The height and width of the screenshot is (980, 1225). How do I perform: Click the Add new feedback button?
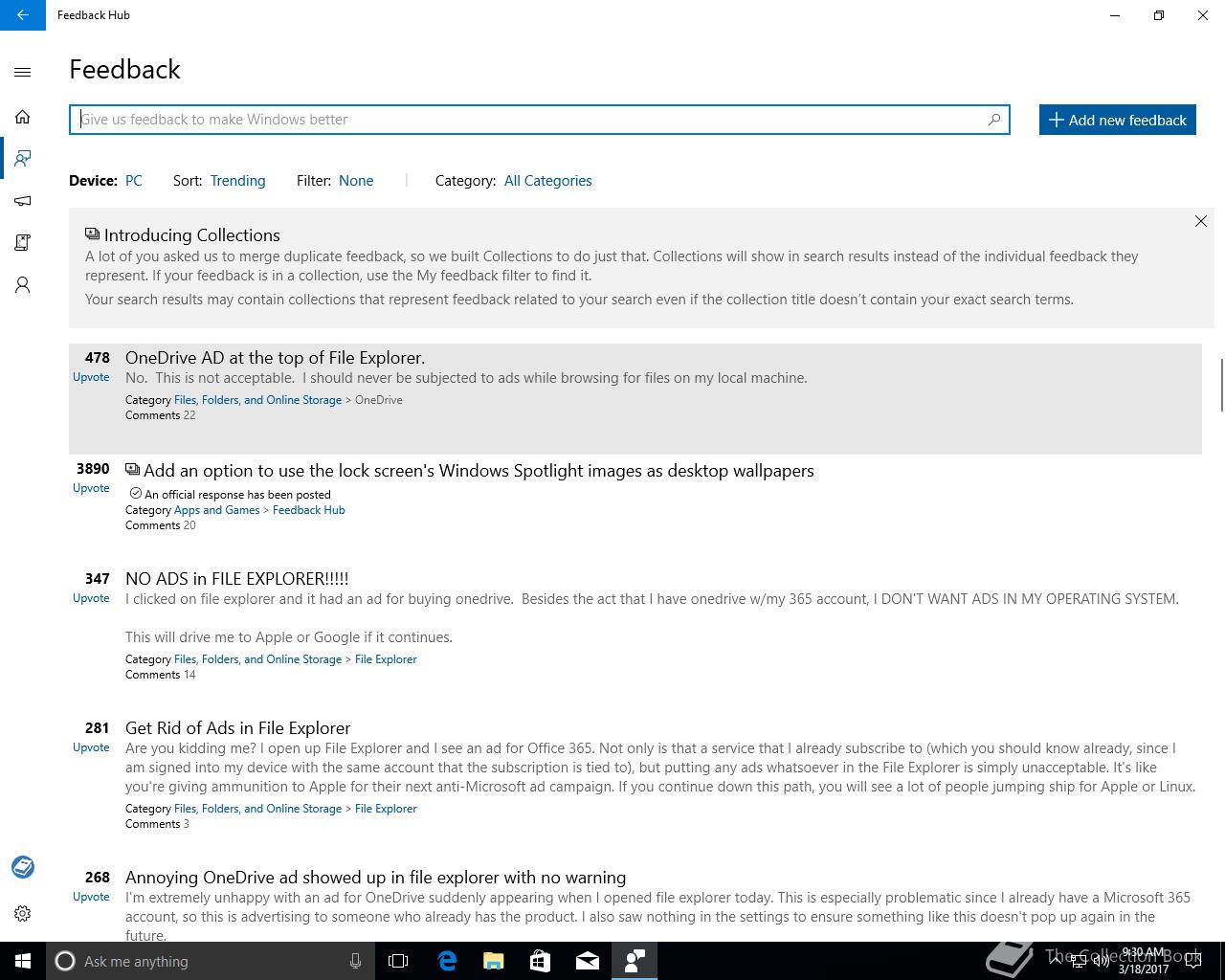click(1118, 120)
